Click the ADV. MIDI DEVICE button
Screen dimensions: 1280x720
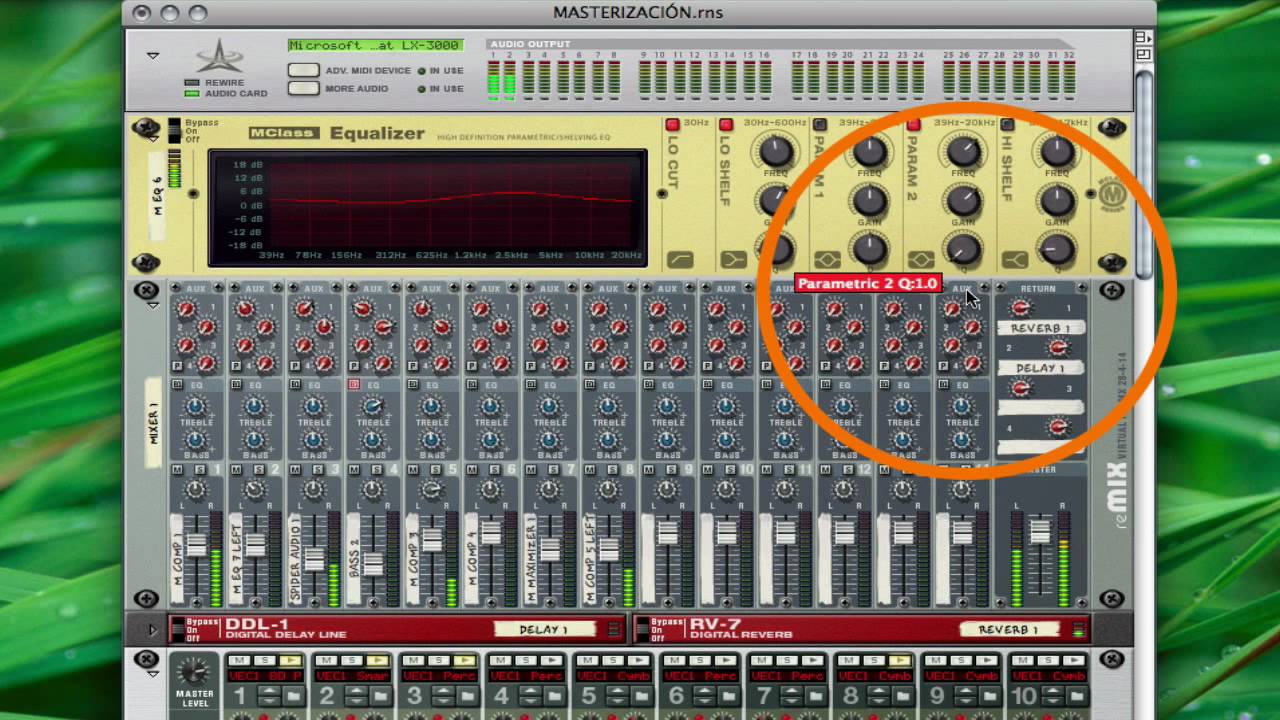pyautogui.click(x=304, y=71)
